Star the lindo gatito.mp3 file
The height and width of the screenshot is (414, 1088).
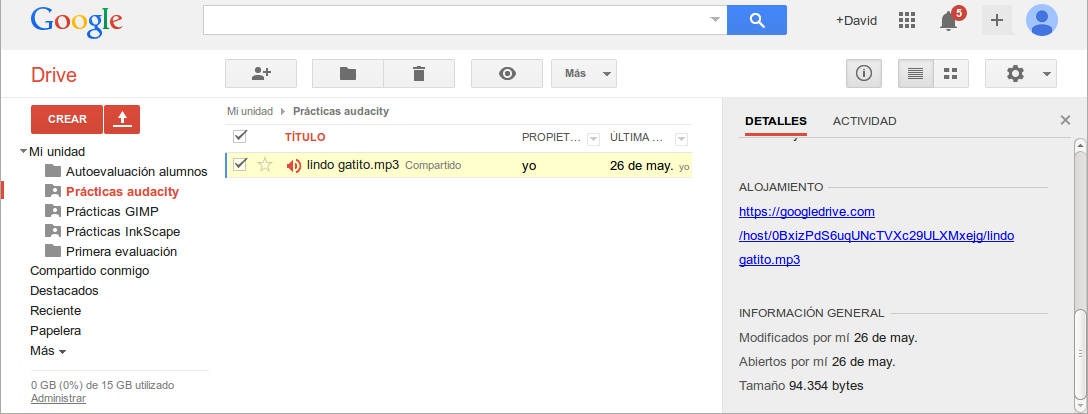click(264, 165)
